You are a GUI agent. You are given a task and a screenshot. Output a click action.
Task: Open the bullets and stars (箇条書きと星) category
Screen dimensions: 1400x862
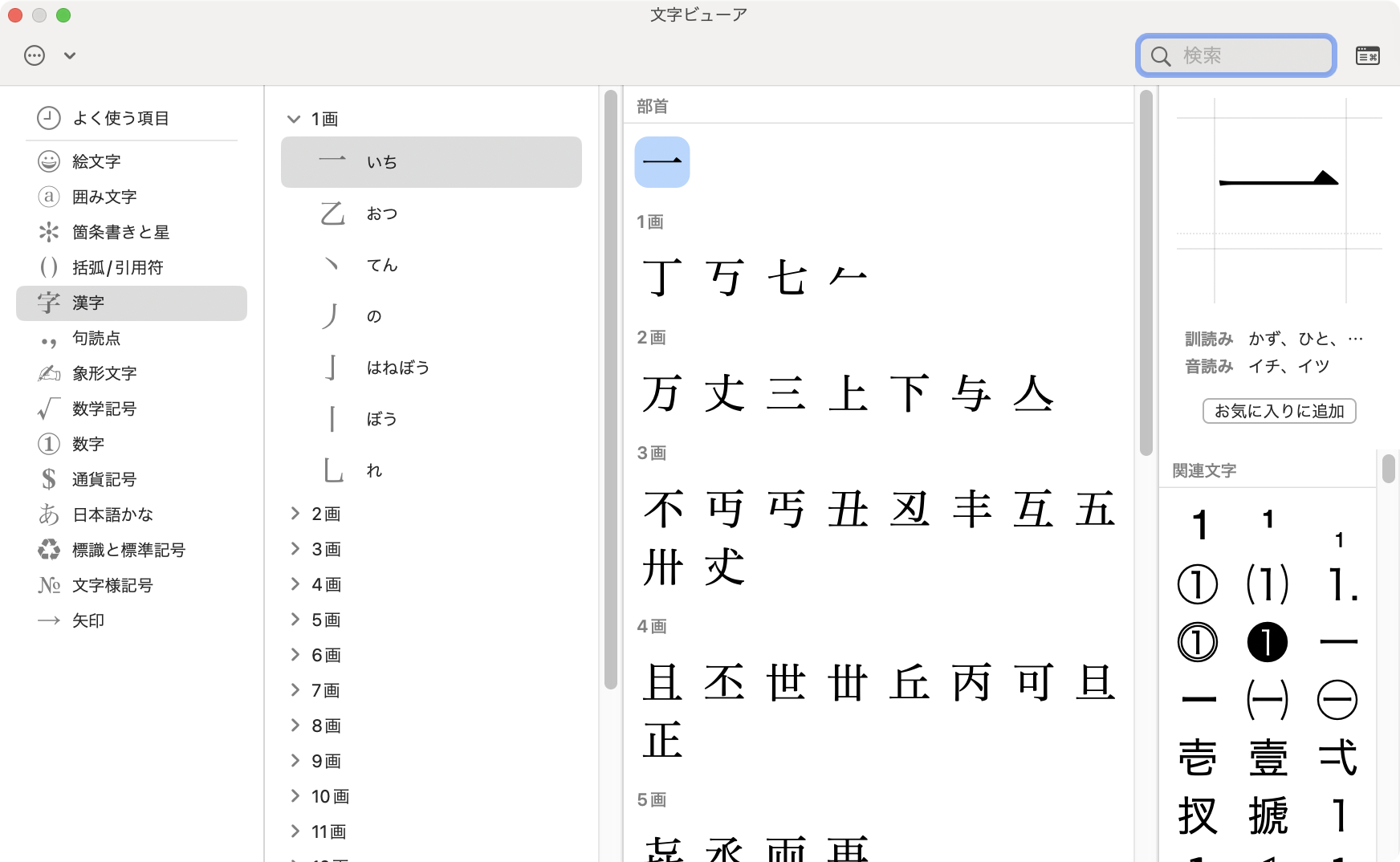120,232
